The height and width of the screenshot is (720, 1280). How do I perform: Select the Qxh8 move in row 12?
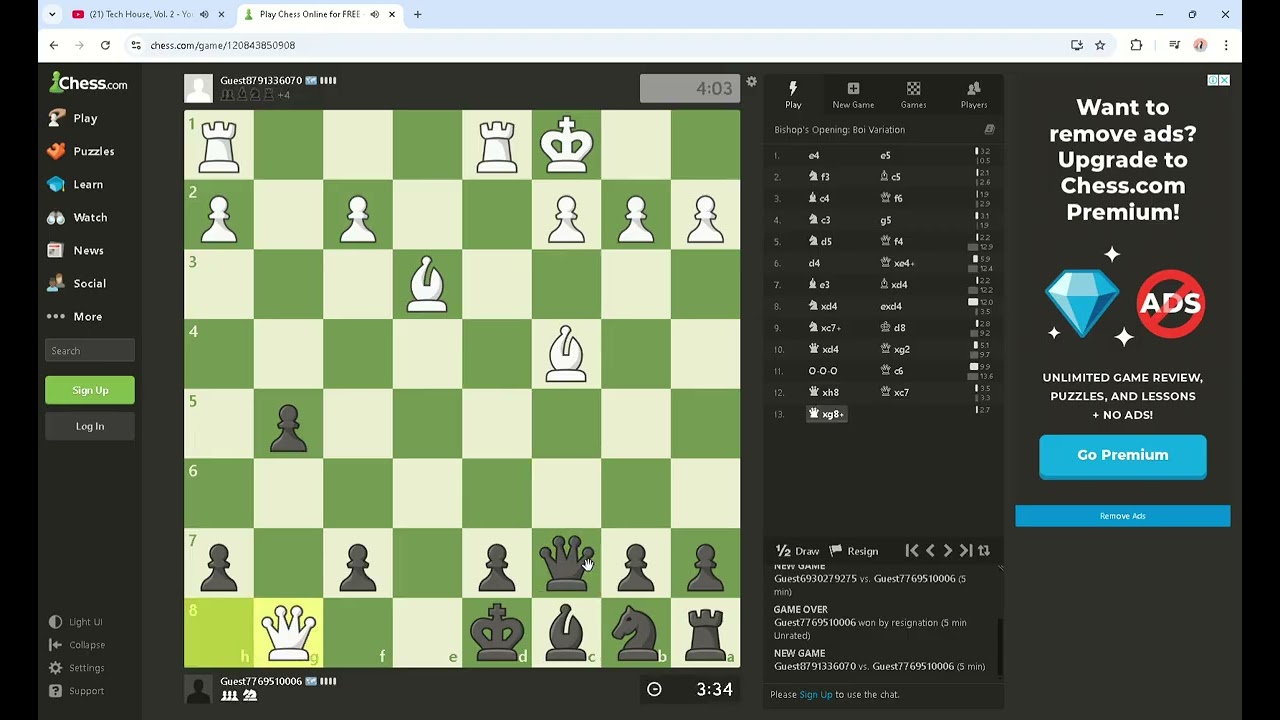pyautogui.click(x=824, y=392)
